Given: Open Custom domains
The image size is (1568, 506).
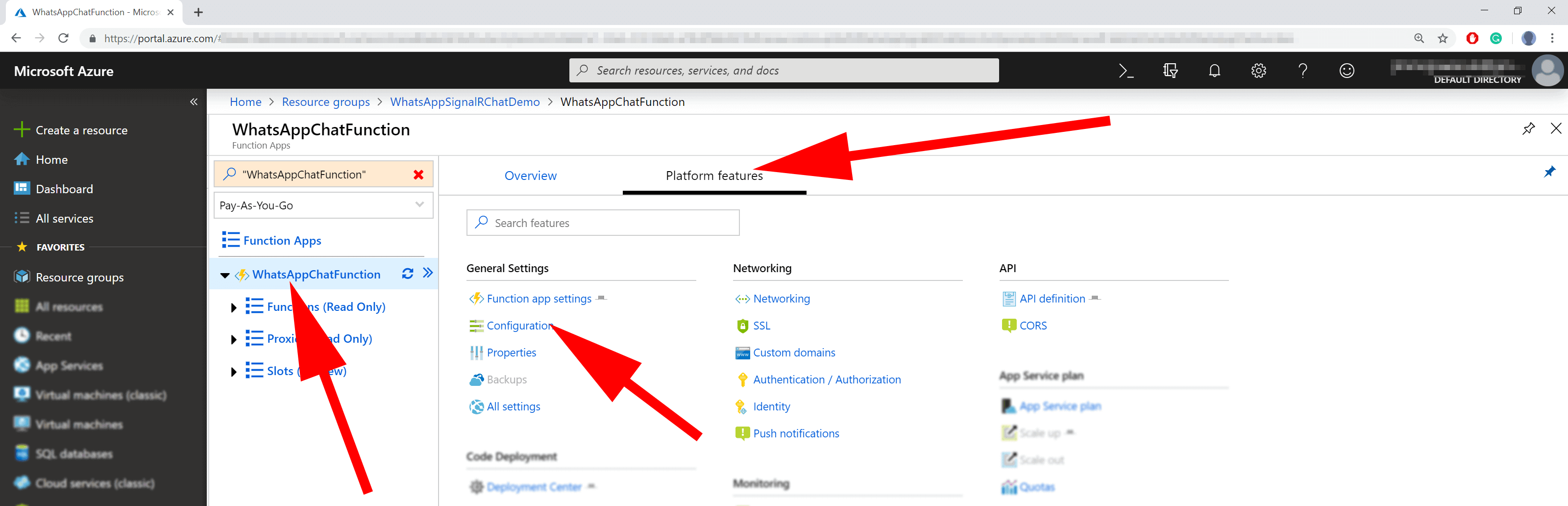Looking at the screenshot, I should 794,353.
